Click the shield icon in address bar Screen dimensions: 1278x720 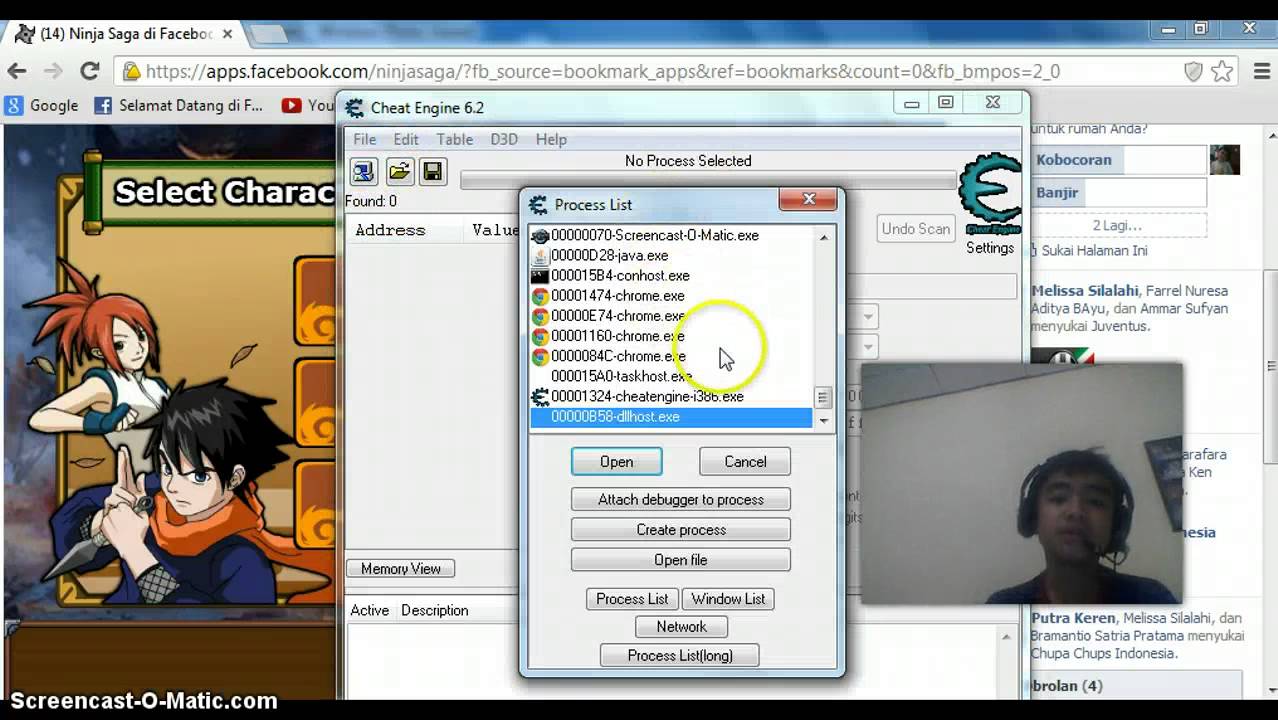[1193, 71]
